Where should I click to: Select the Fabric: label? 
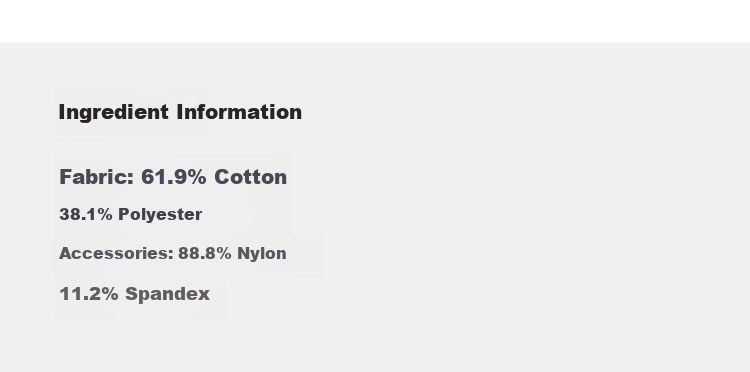point(97,177)
